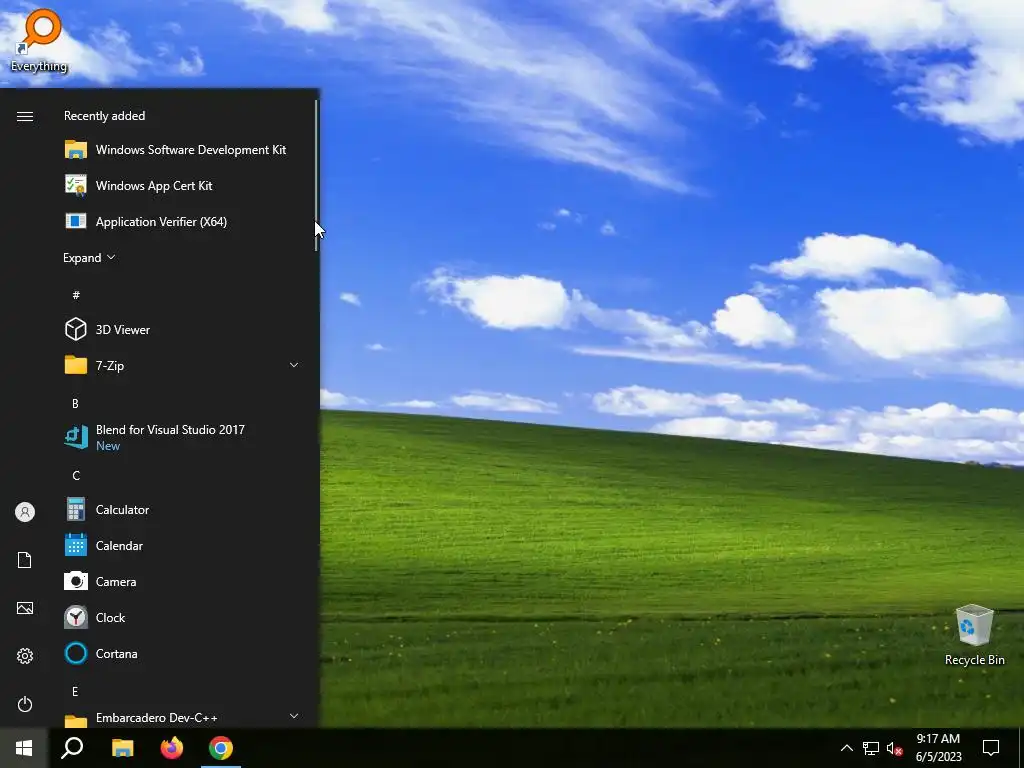This screenshot has height=768, width=1024.
Task: Open the Calculator app
Action: pyautogui.click(x=184, y=509)
